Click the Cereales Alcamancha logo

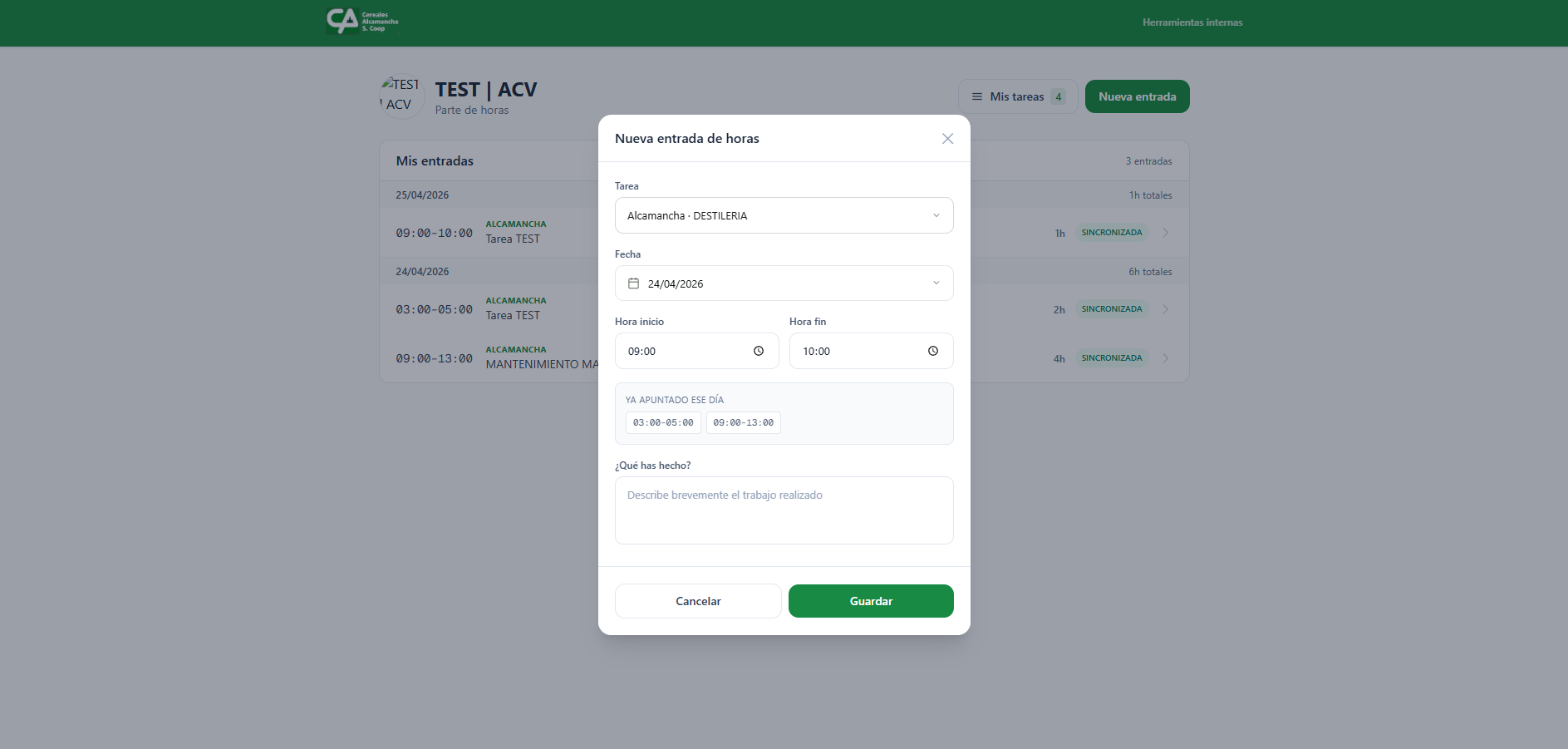362,22
